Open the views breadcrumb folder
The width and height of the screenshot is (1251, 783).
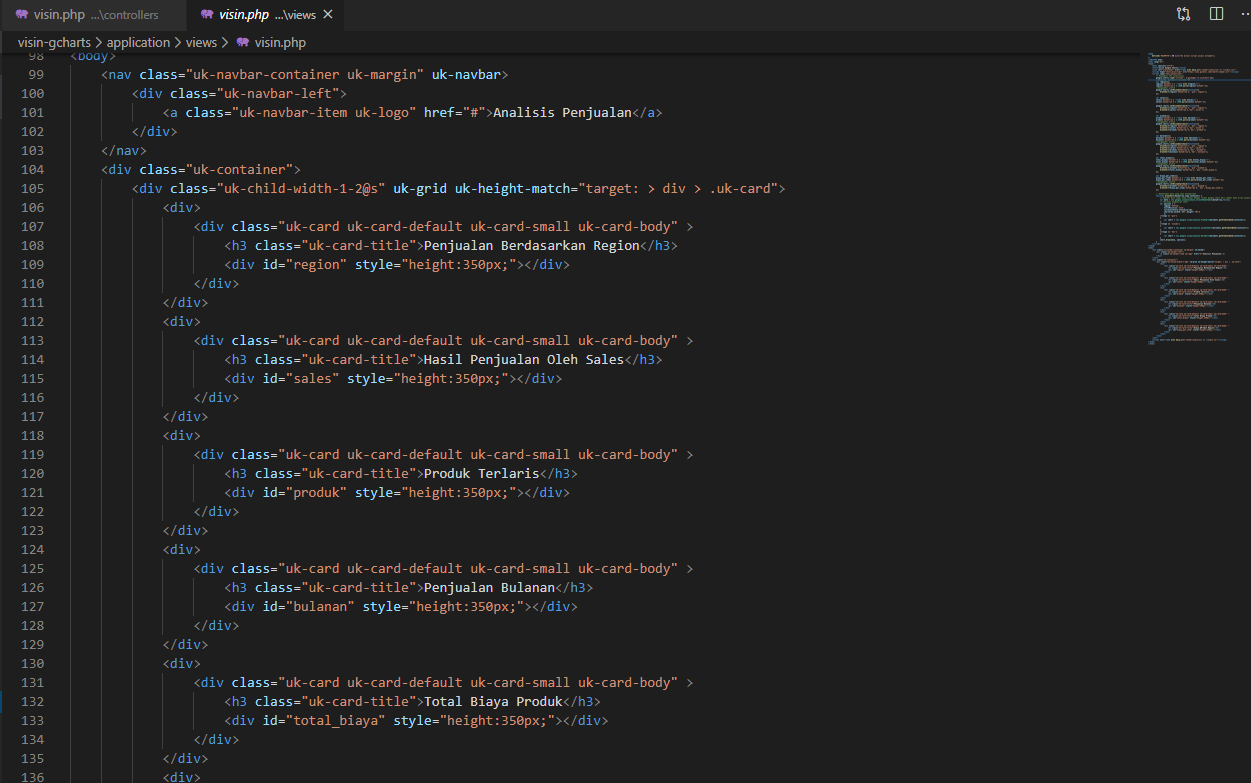point(201,43)
